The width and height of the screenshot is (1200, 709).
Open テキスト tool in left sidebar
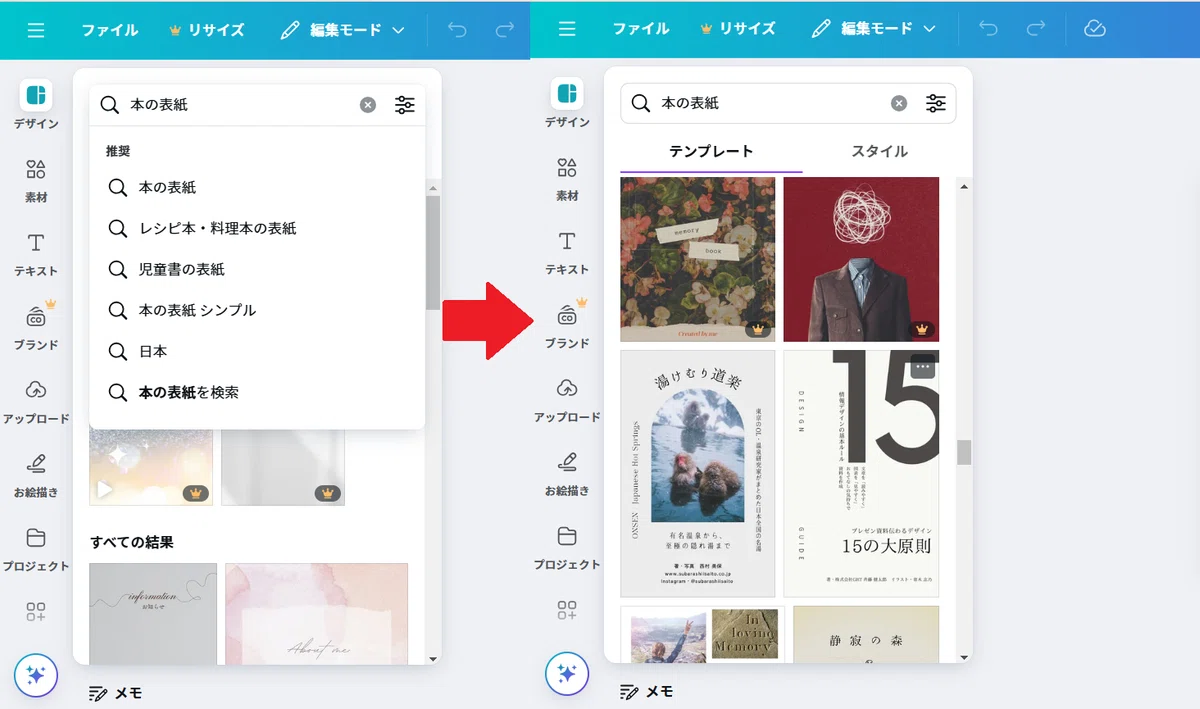click(x=36, y=255)
